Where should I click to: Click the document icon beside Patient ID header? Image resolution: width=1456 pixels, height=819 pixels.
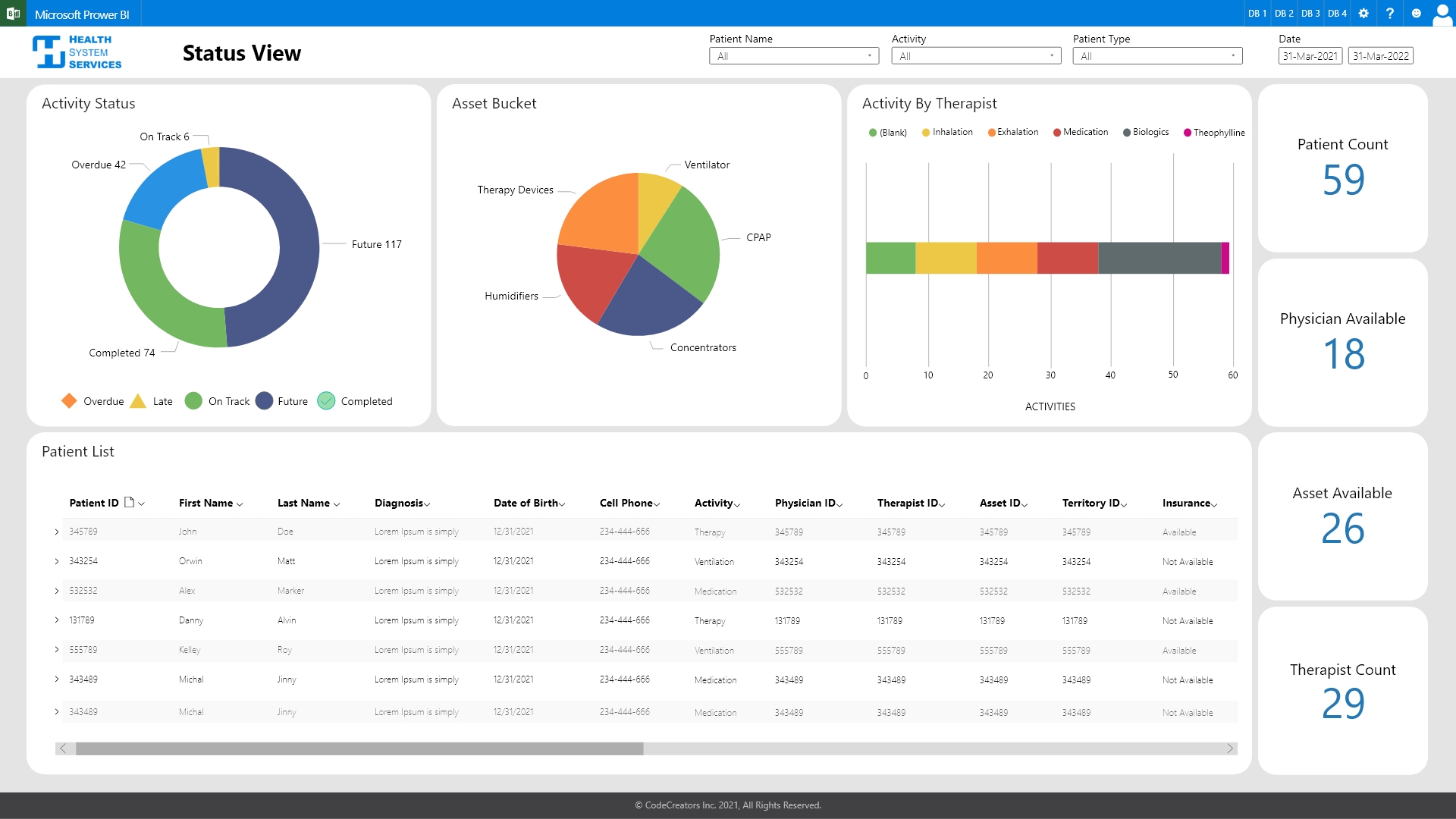pos(130,500)
